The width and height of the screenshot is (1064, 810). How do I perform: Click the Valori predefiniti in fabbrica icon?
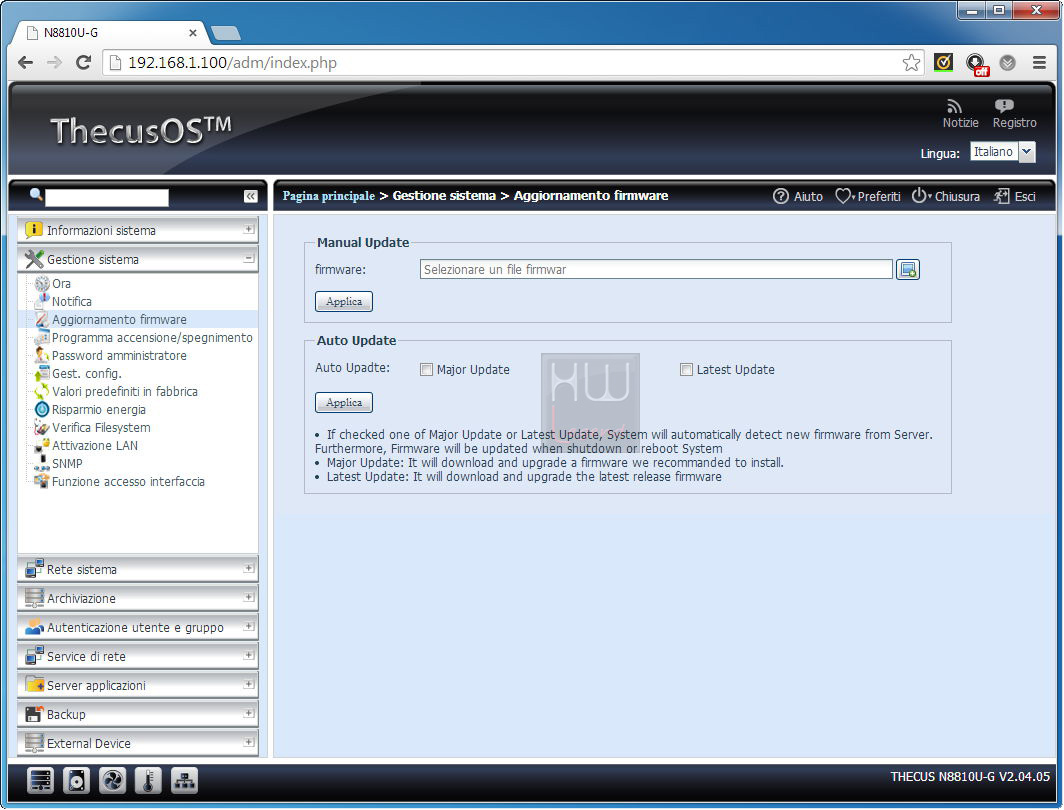pyautogui.click(x=42, y=391)
